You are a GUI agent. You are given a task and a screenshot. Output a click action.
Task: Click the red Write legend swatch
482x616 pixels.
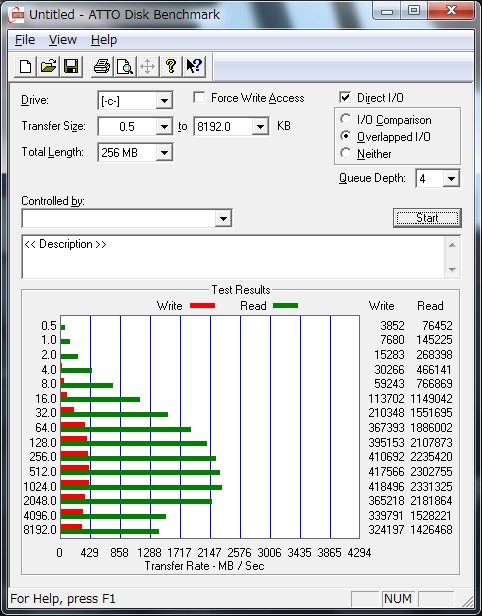[x=202, y=305]
